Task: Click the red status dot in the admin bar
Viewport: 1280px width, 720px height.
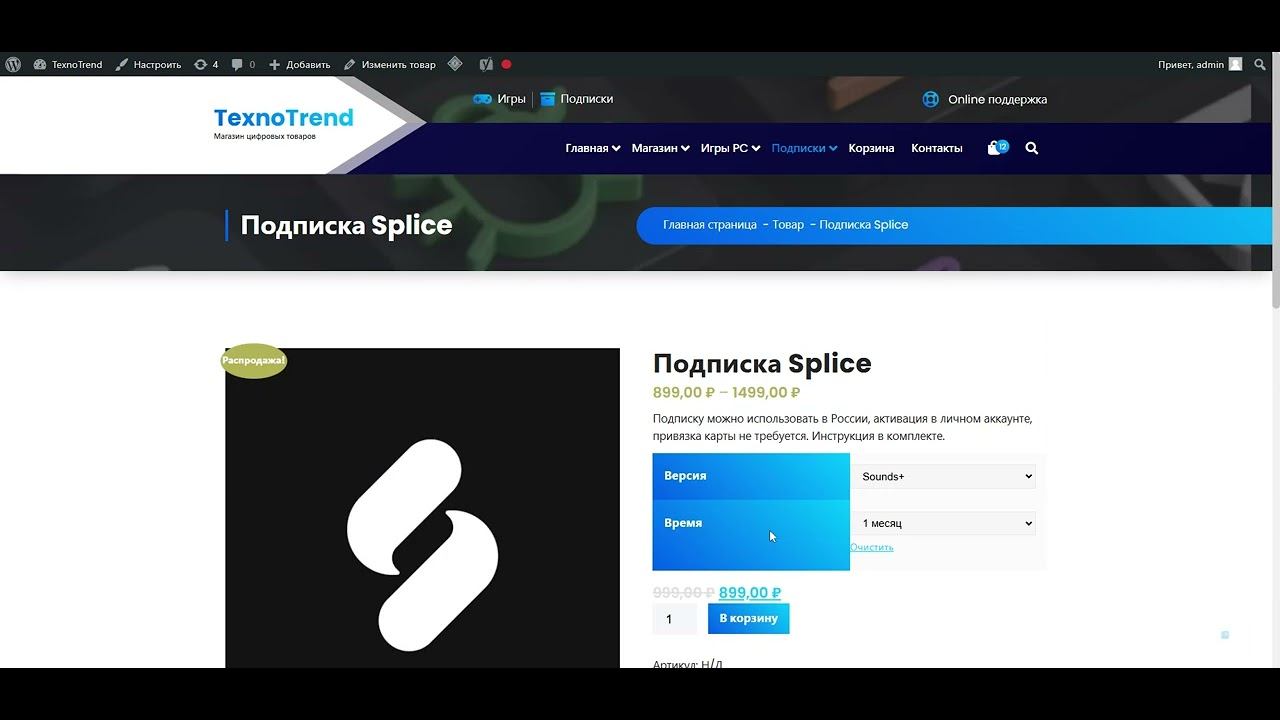Action: 506,64
